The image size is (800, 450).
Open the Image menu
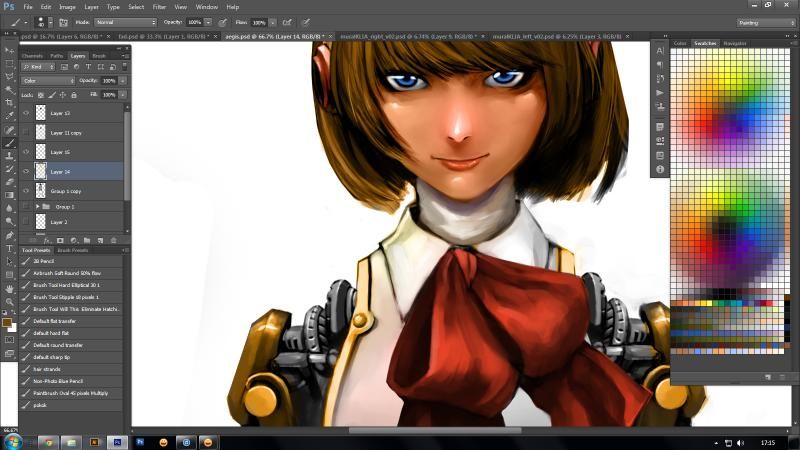click(x=67, y=7)
